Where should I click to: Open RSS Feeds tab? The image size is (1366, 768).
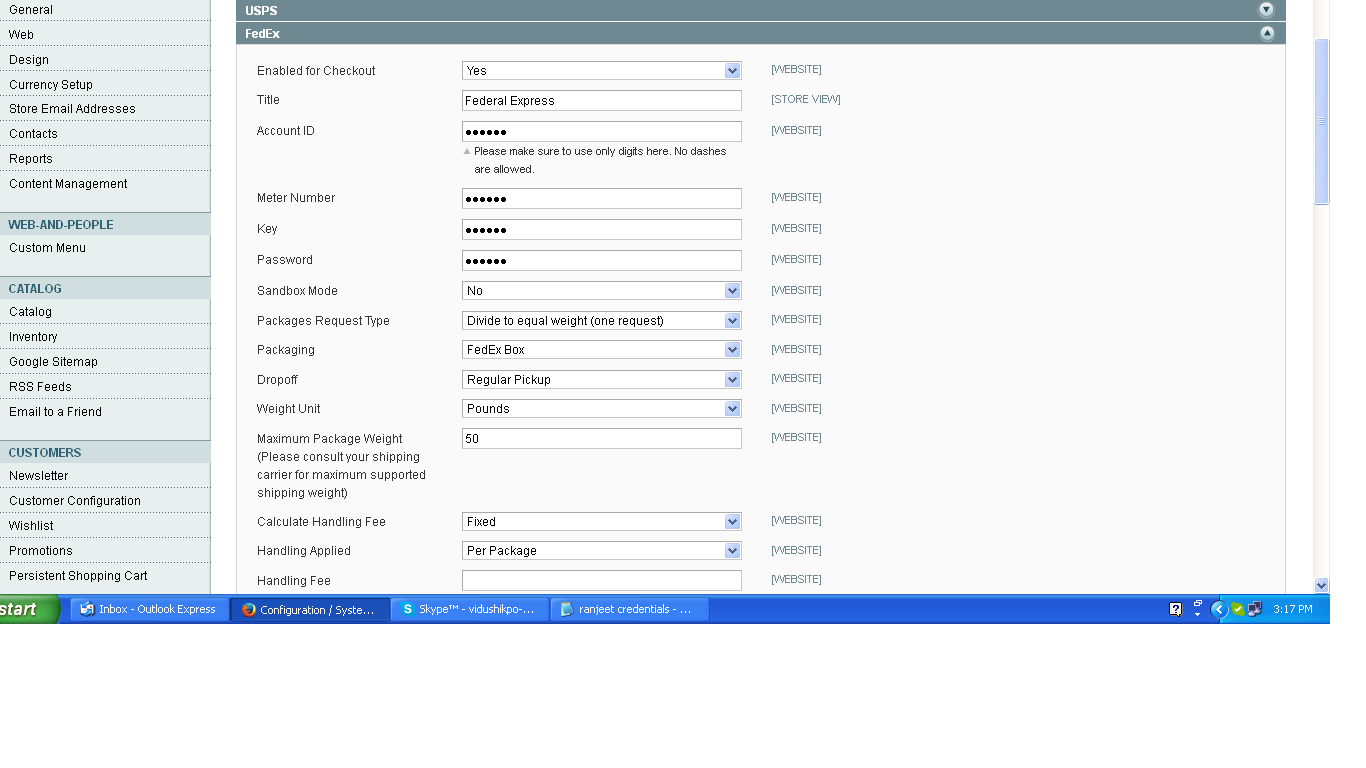(105, 386)
